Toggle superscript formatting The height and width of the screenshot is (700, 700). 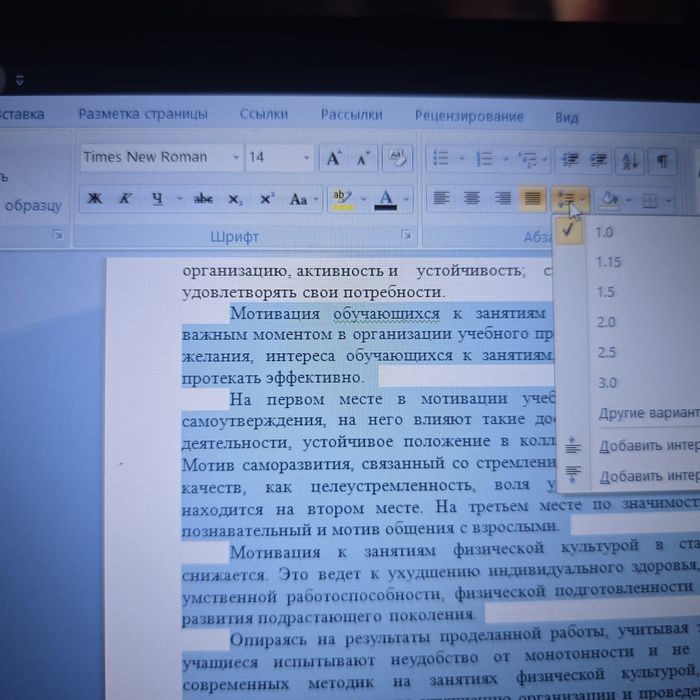click(267, 199)
